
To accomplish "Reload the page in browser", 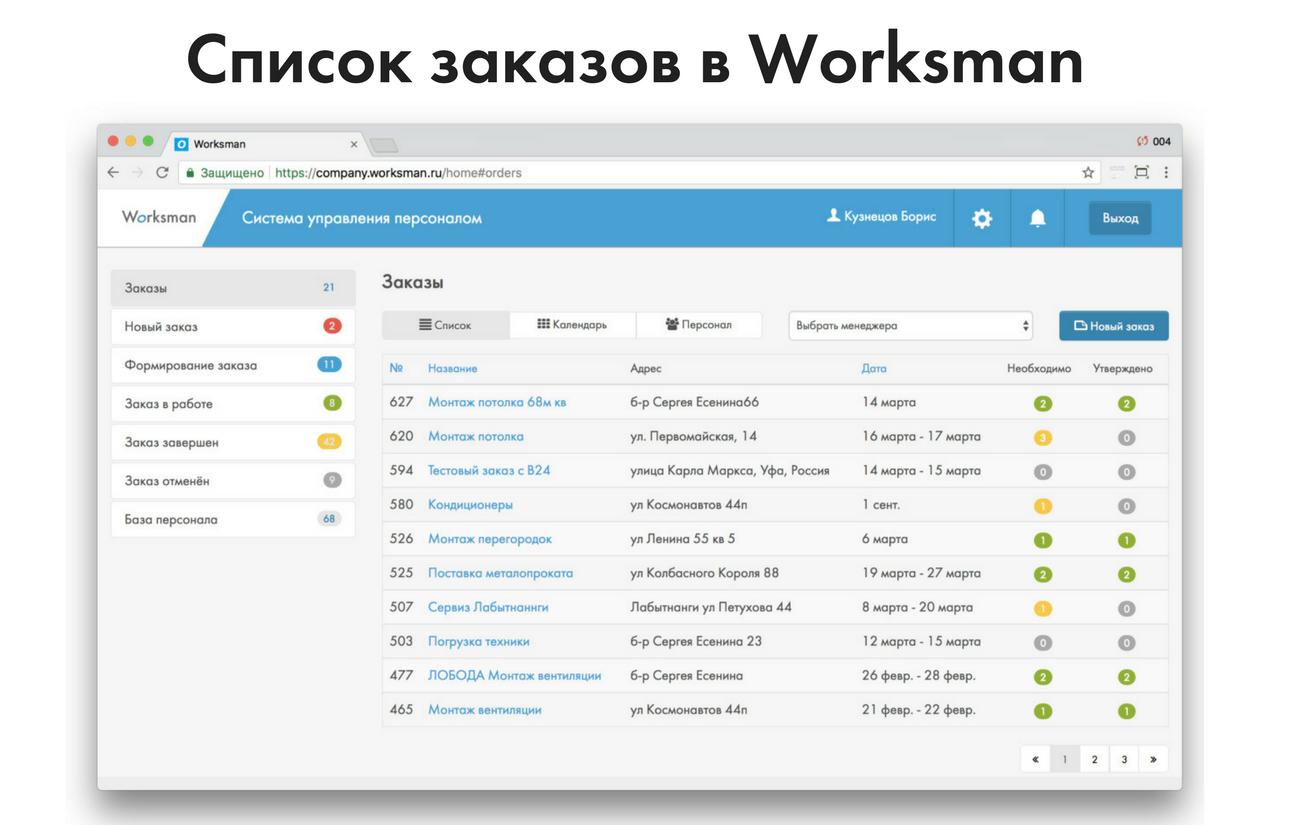I will [162, 172].
